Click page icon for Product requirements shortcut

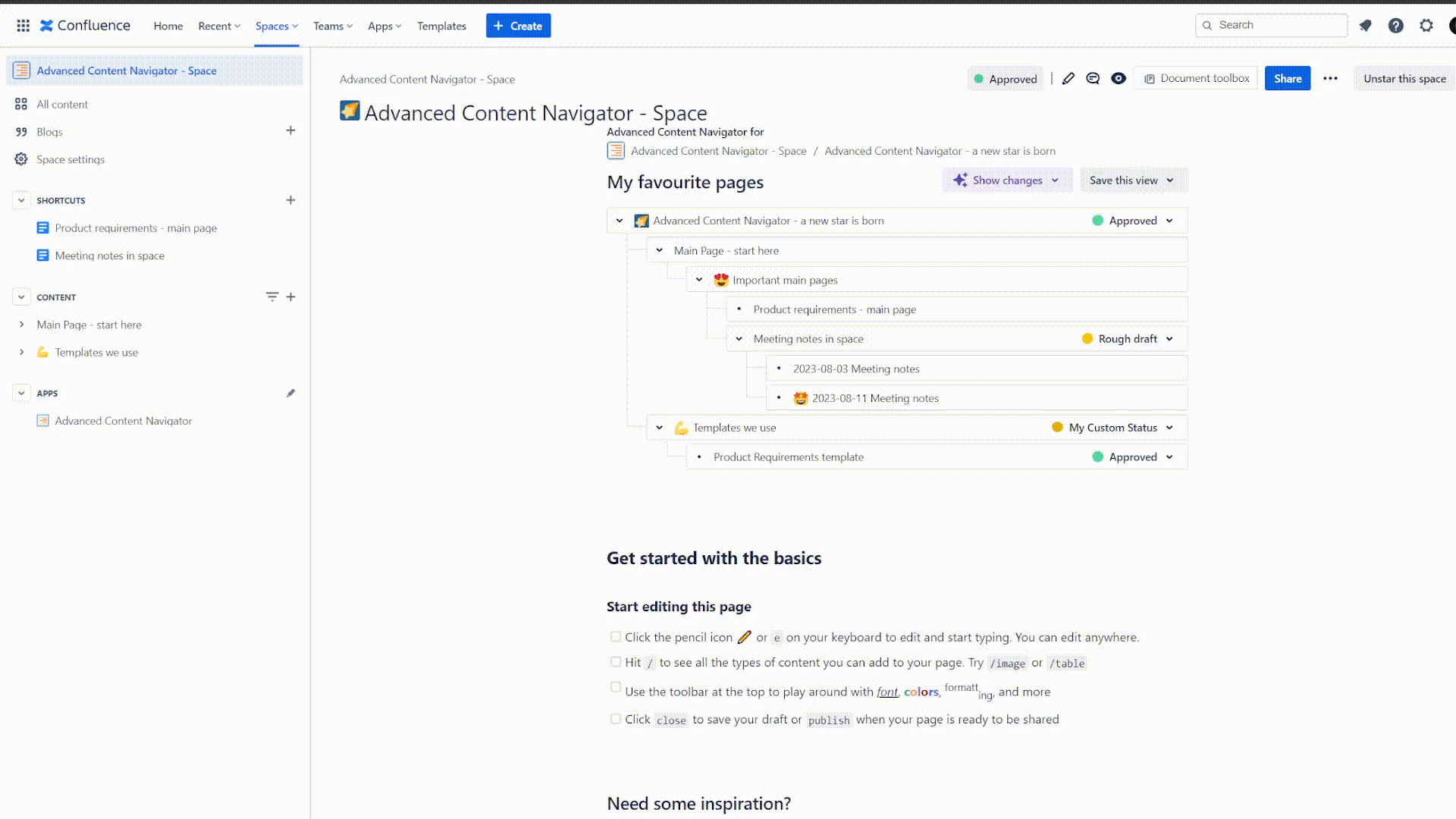click(x=43, y=227)
